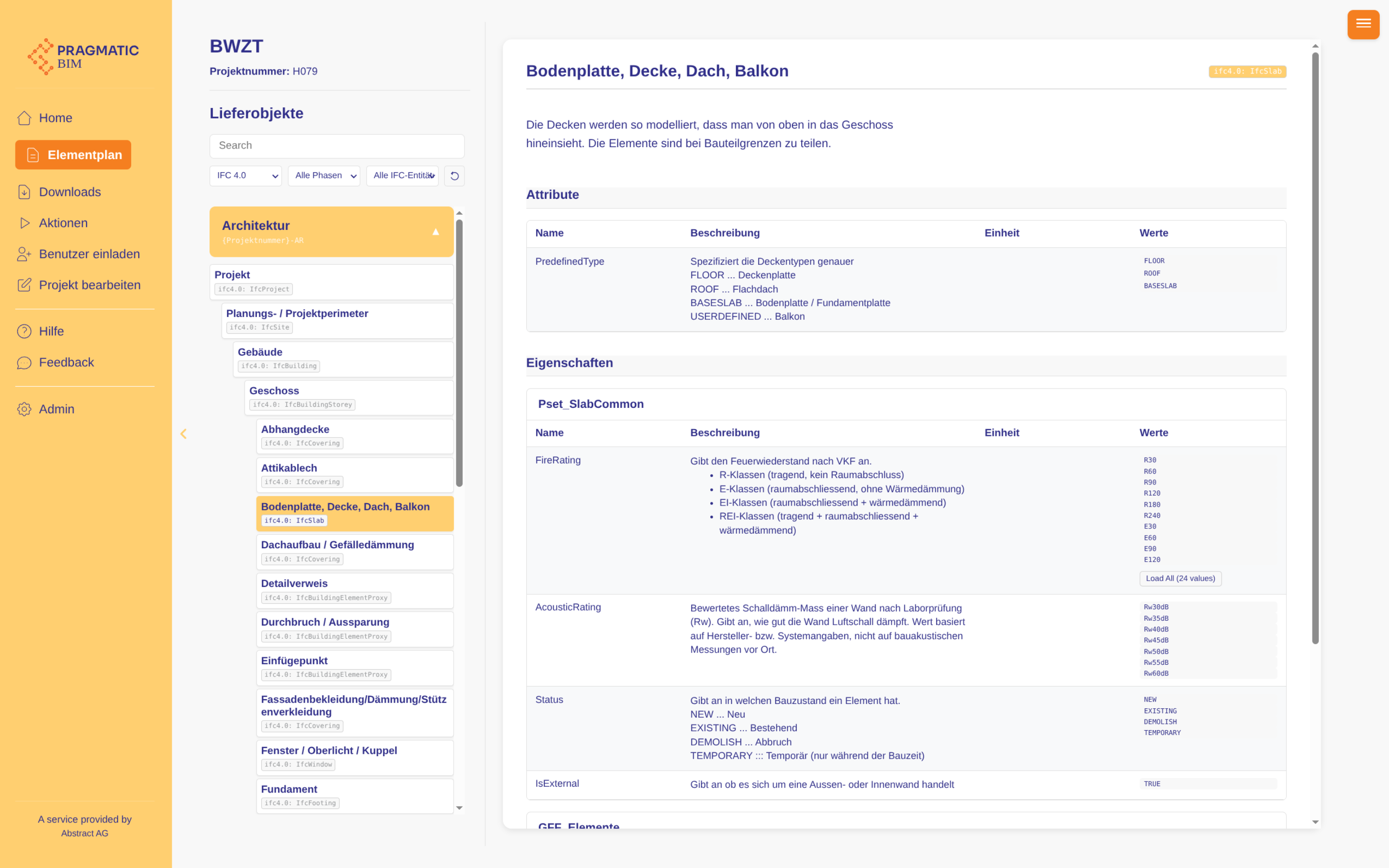Open the IFC 4.0 version dropdown
The image size is (1389, 868).
[x=246, y=176]
